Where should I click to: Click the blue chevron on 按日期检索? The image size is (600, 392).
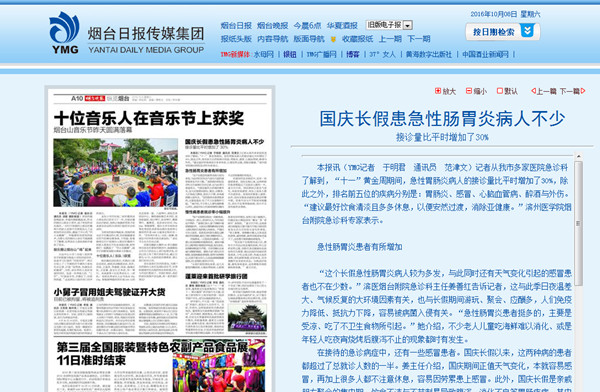[527, 31]
